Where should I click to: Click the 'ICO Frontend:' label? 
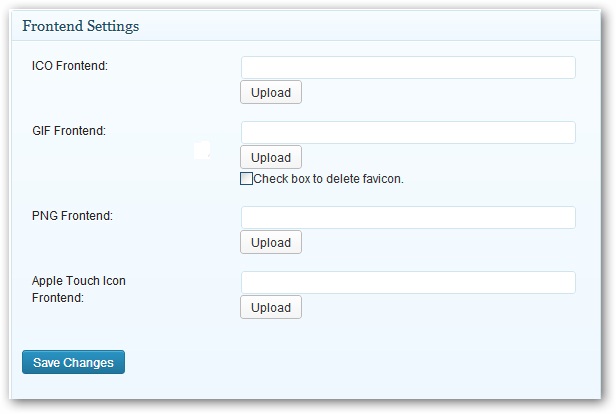(70, 66)
